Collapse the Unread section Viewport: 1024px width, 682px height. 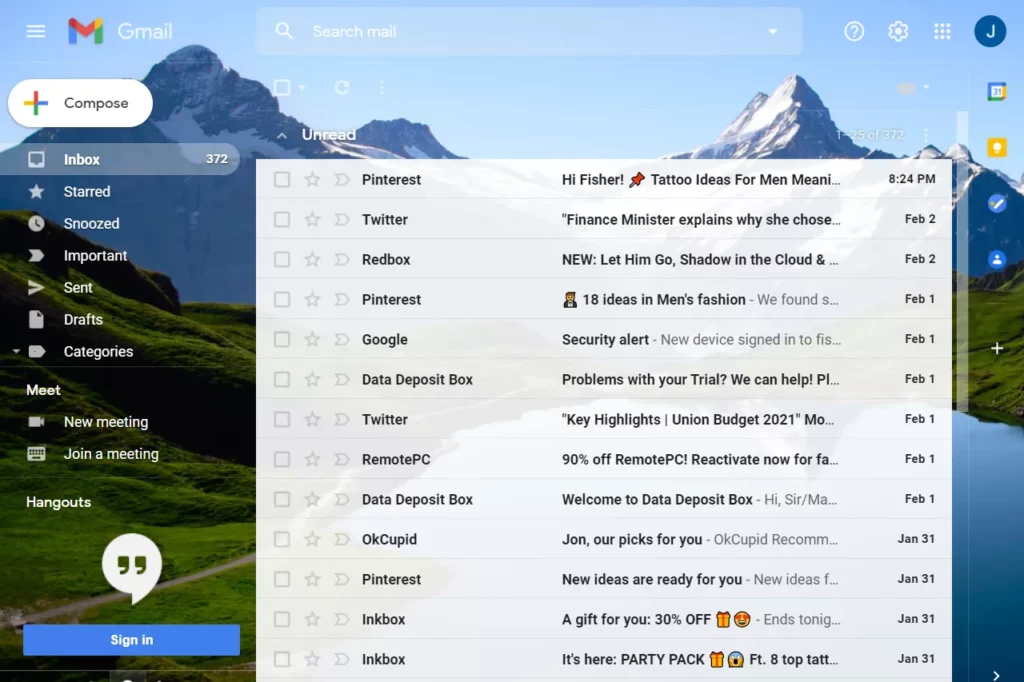(x=283, y=134)
